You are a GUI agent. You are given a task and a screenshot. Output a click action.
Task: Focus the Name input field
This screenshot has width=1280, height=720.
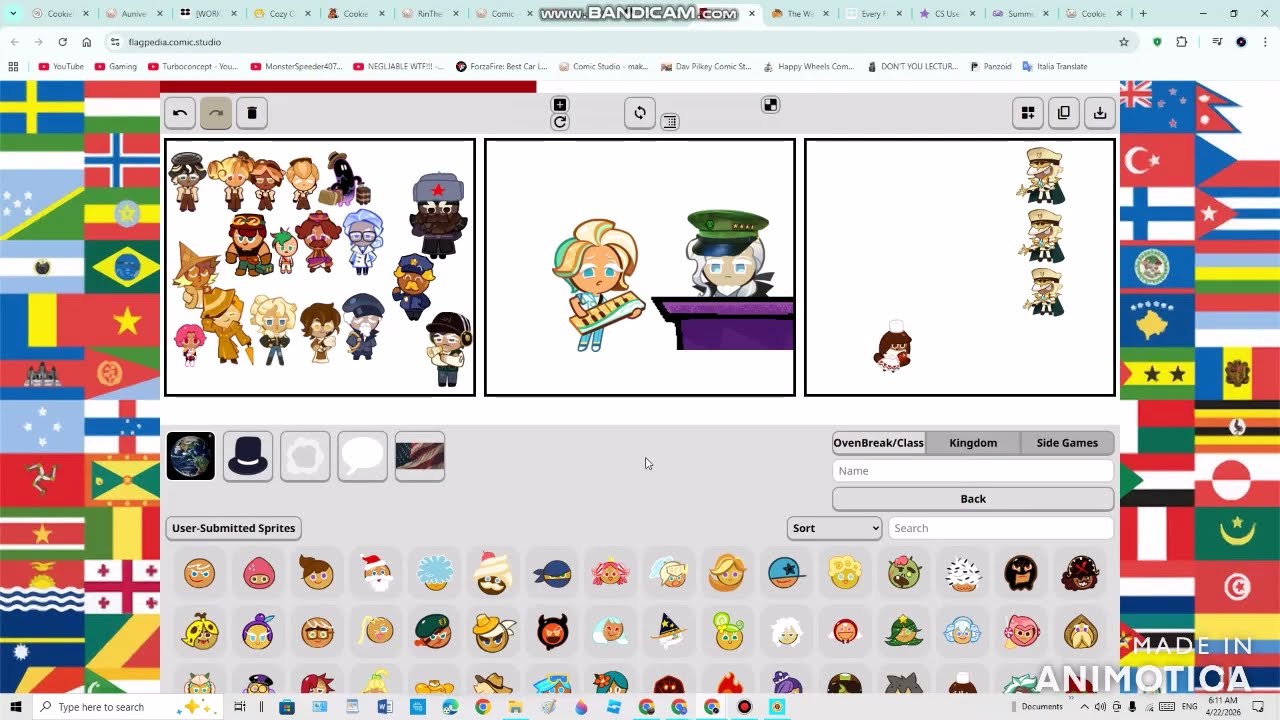[x=973, y=471]
